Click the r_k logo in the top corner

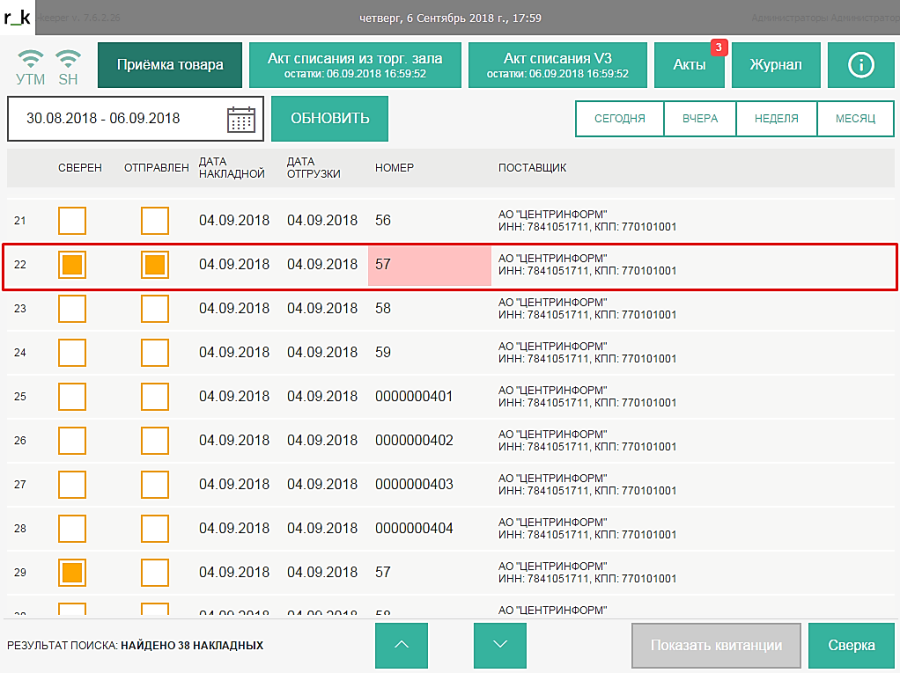[x=19, y=17]
